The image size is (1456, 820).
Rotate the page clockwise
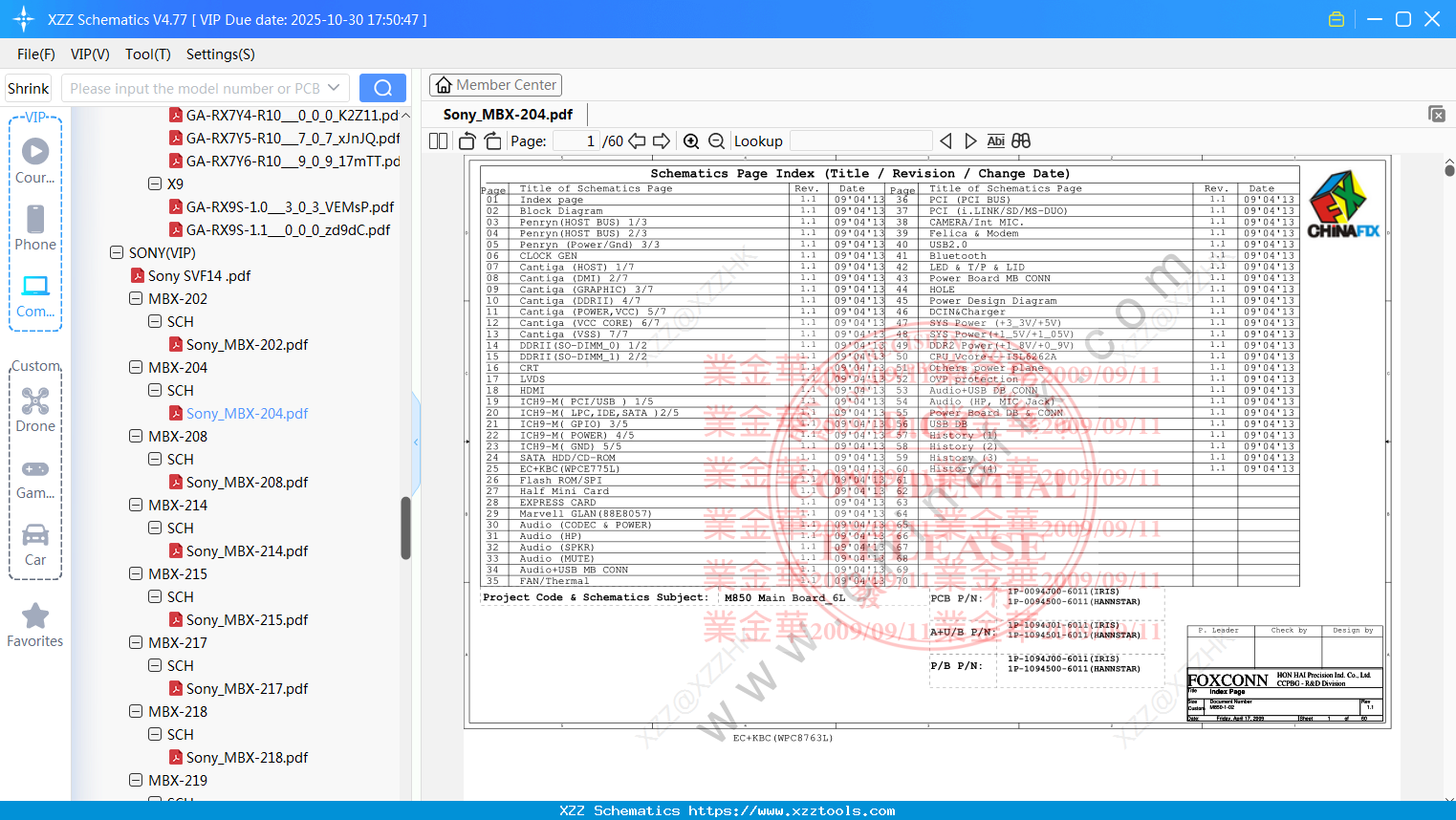pyautogui.click(x=492, y=141)
